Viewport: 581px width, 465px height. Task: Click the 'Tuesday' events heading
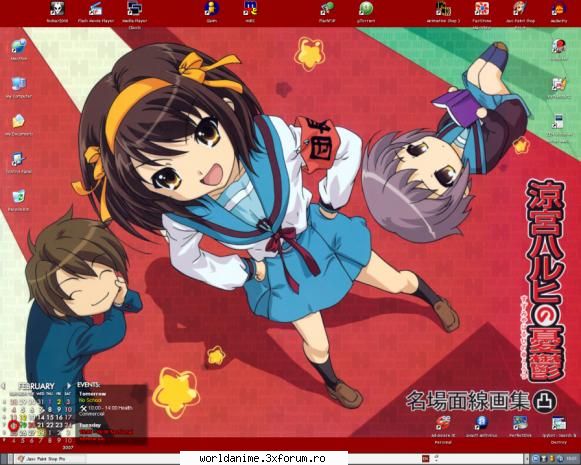(90, 425)
